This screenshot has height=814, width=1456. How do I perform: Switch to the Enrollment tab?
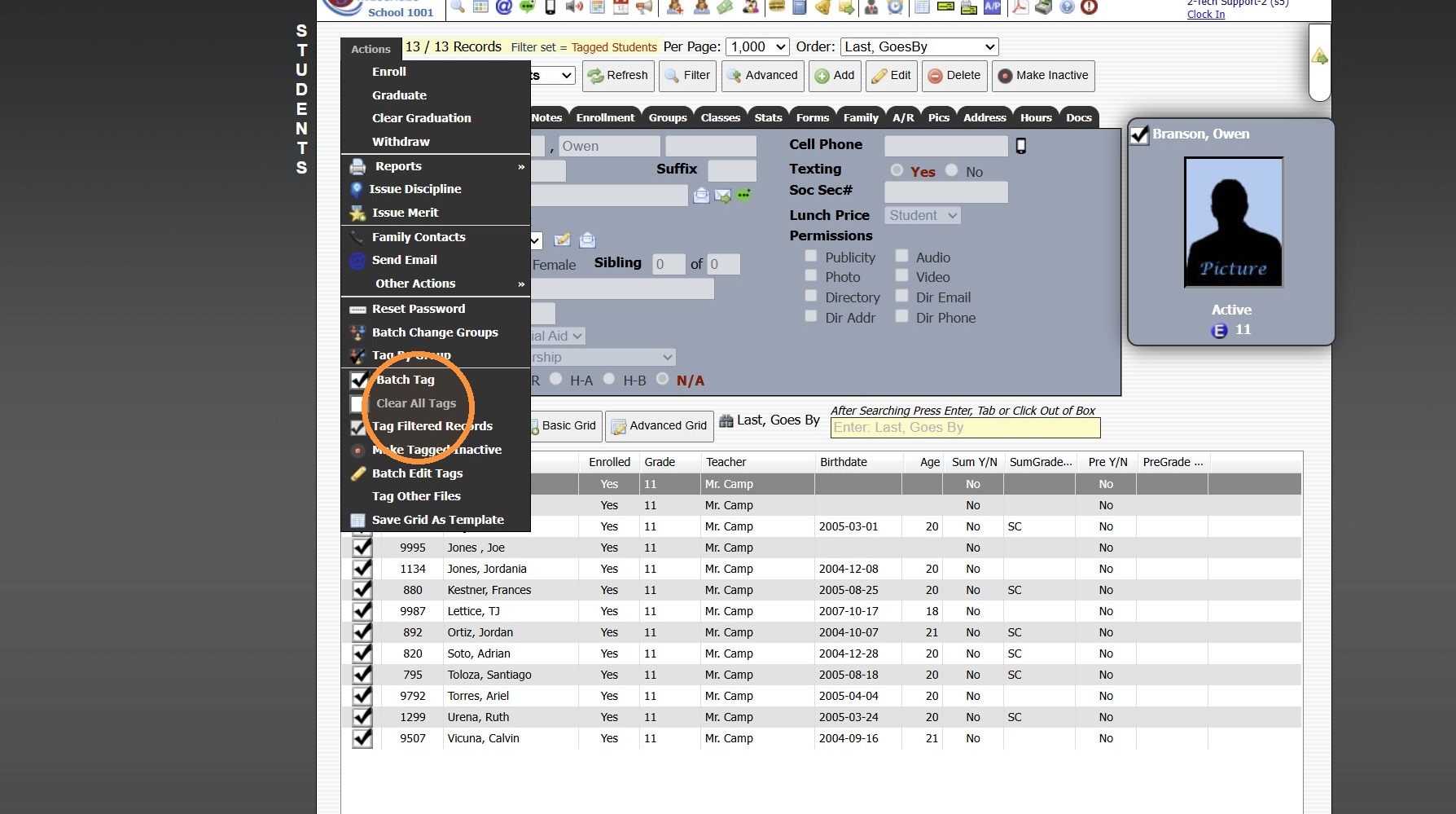605,118
